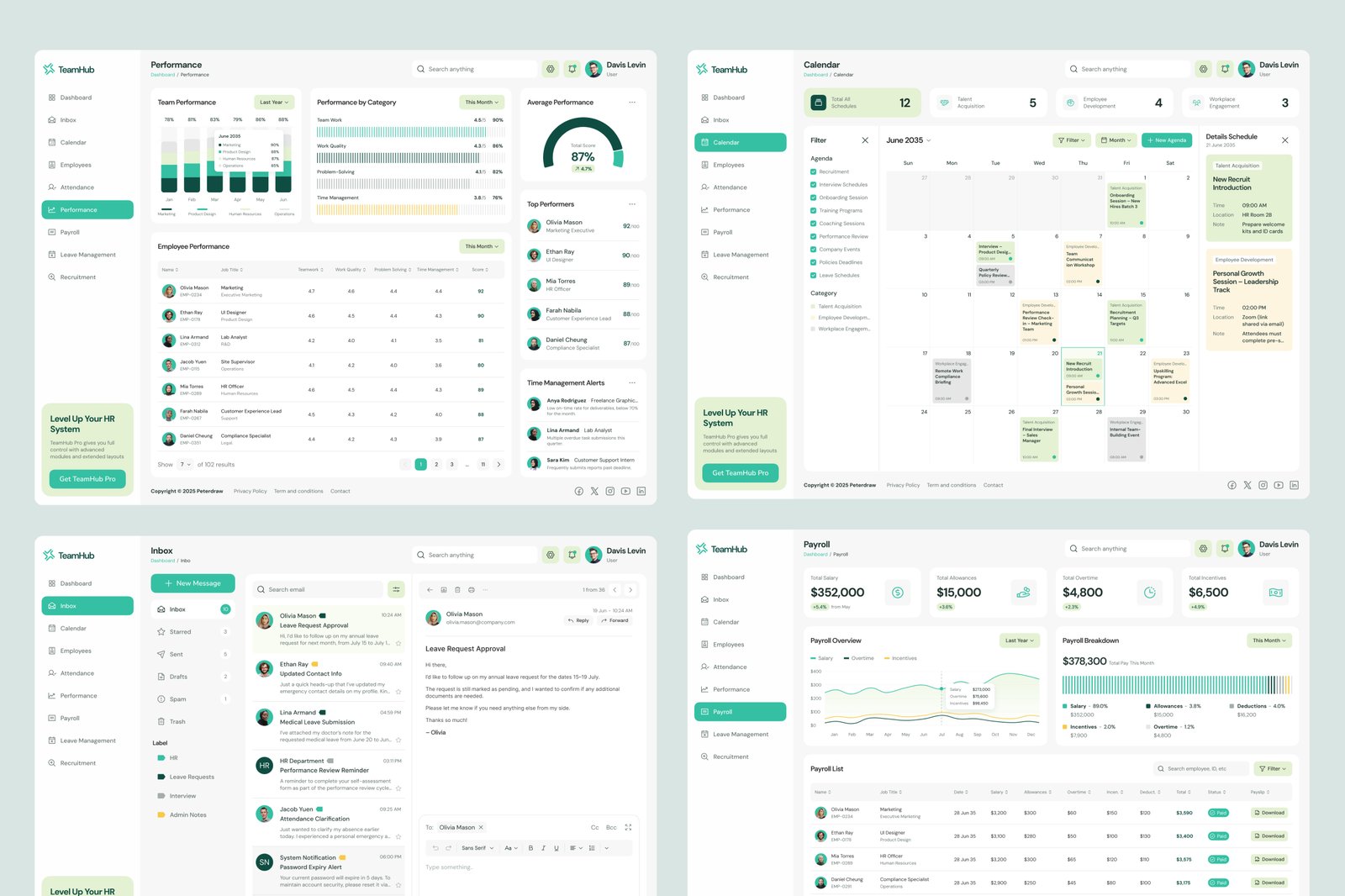Image resolution: width=1345 pixels, height=896 pixels.
Task: Expand the reply composer to fullscreen
Action: tap(628, 827)
